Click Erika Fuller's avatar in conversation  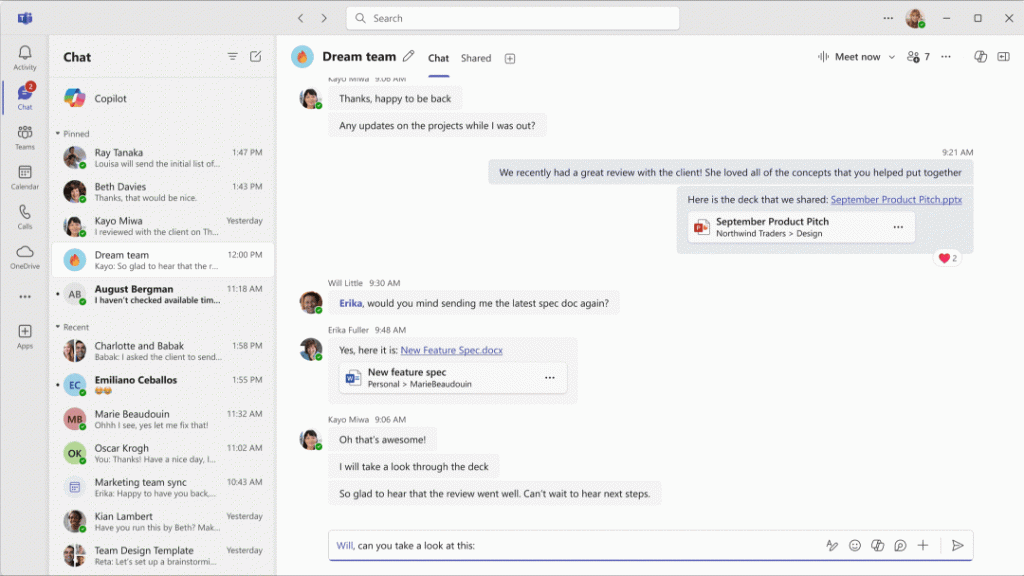[311, 349]
